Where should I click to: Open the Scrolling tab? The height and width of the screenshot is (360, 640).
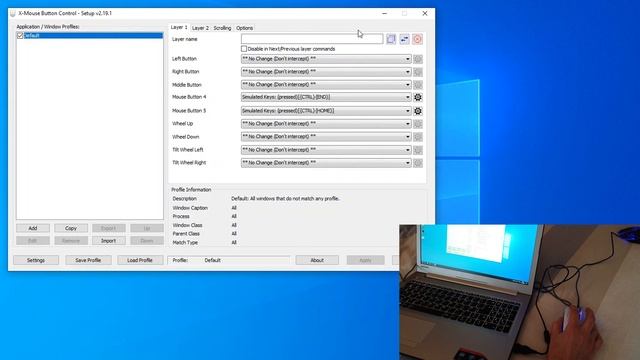click(x=222, y=28)
